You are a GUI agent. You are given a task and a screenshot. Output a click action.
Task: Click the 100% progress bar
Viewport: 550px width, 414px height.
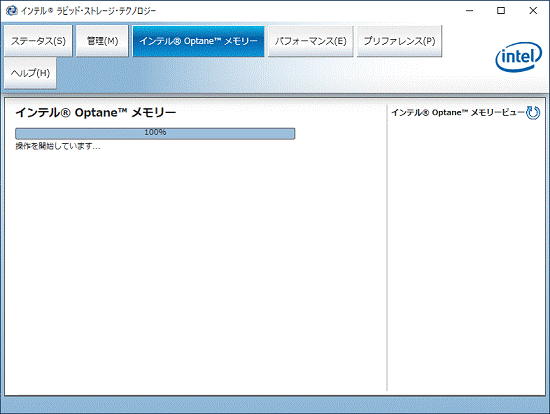click(155, 133)
